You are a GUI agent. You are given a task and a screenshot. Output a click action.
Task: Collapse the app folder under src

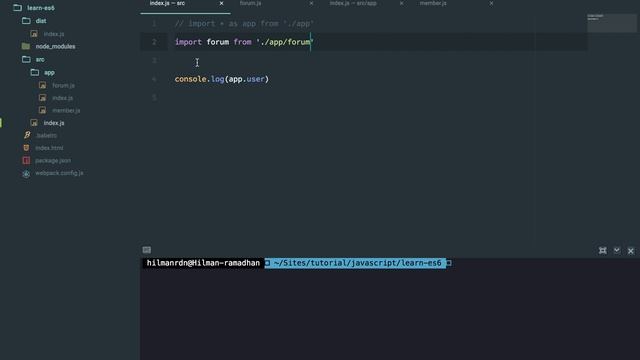43,73
